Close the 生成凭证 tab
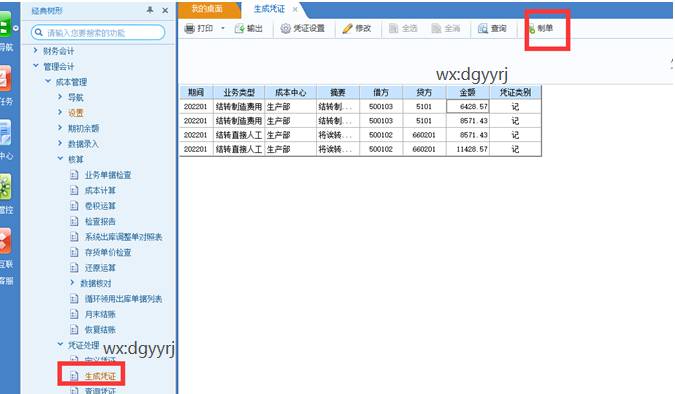Viewport: 675px width, 394px height. (x=295, y=9)
